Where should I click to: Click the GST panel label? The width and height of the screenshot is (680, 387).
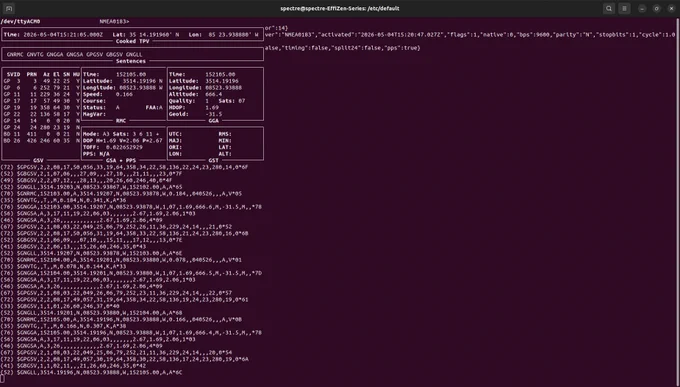(213, 161)
